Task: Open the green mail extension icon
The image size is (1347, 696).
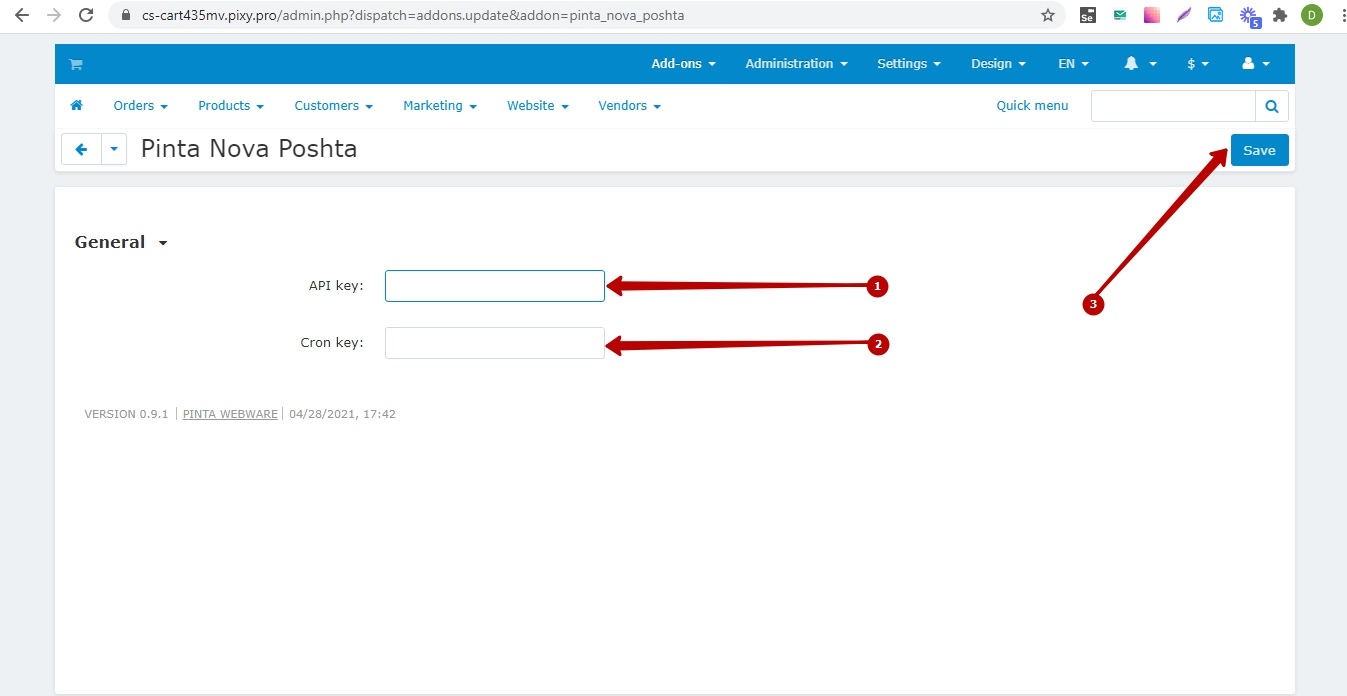Action: [x=1120, y=15]
